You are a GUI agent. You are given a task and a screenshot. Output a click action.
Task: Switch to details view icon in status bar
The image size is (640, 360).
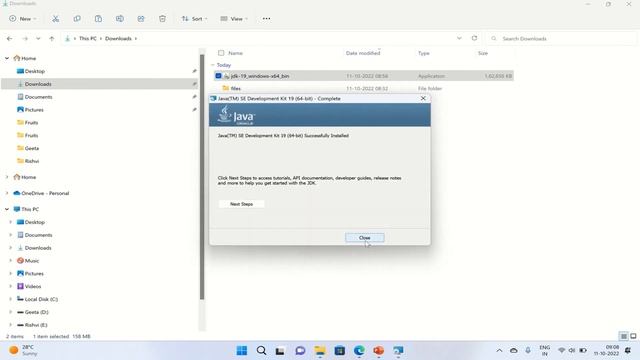click(624, 336)
